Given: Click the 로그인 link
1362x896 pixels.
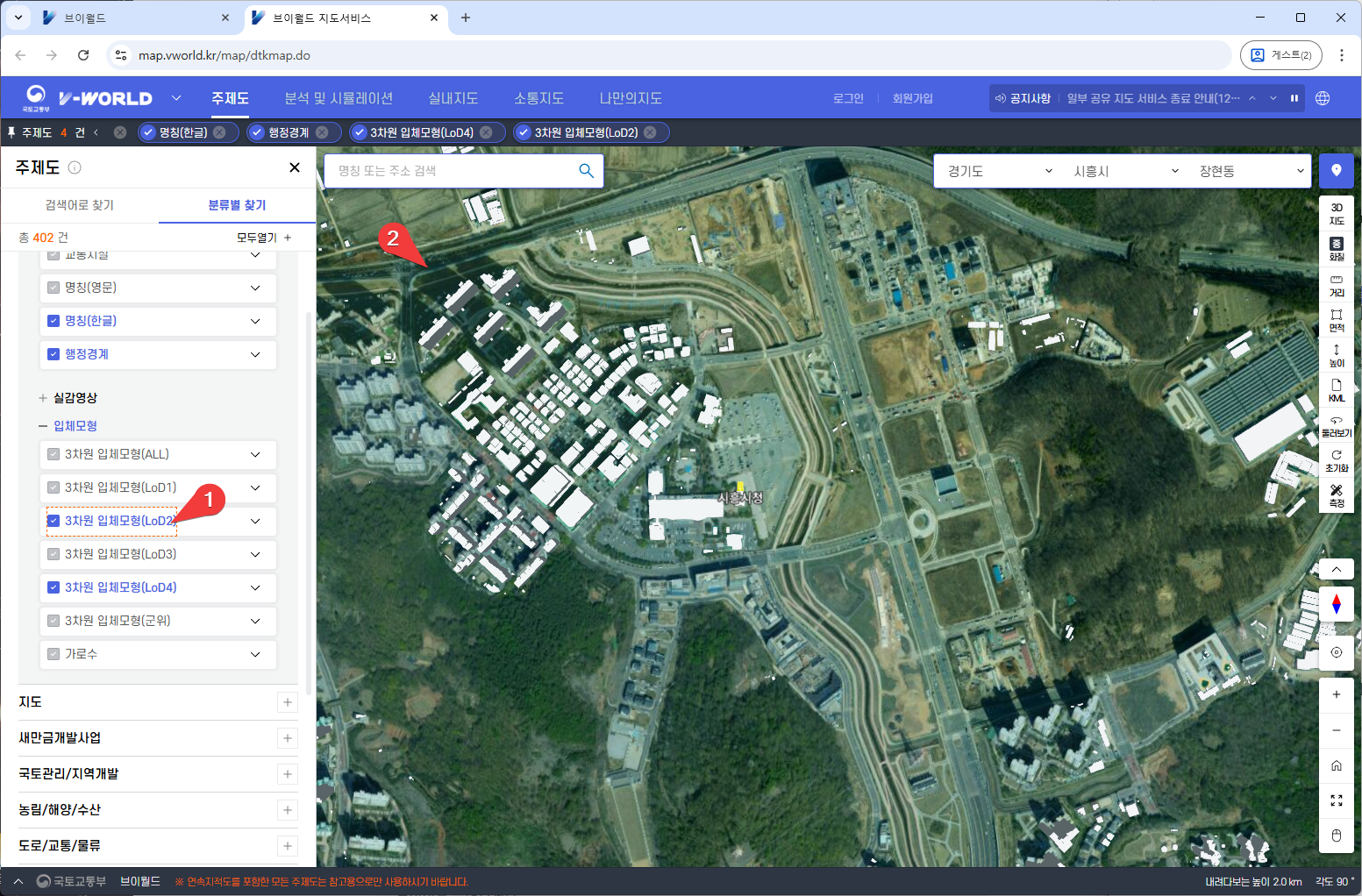Looking at the screenshot, I should (847, 98).
